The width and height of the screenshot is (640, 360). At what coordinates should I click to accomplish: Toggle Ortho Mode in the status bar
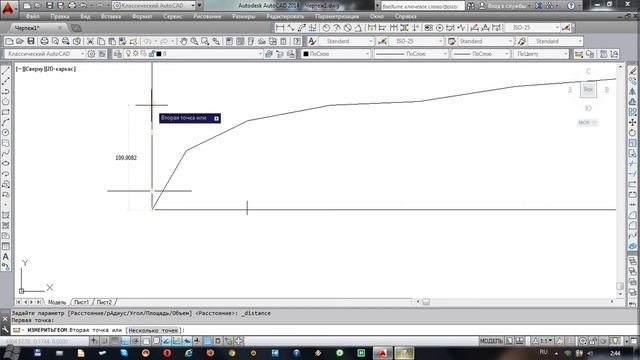coord(125,341)
